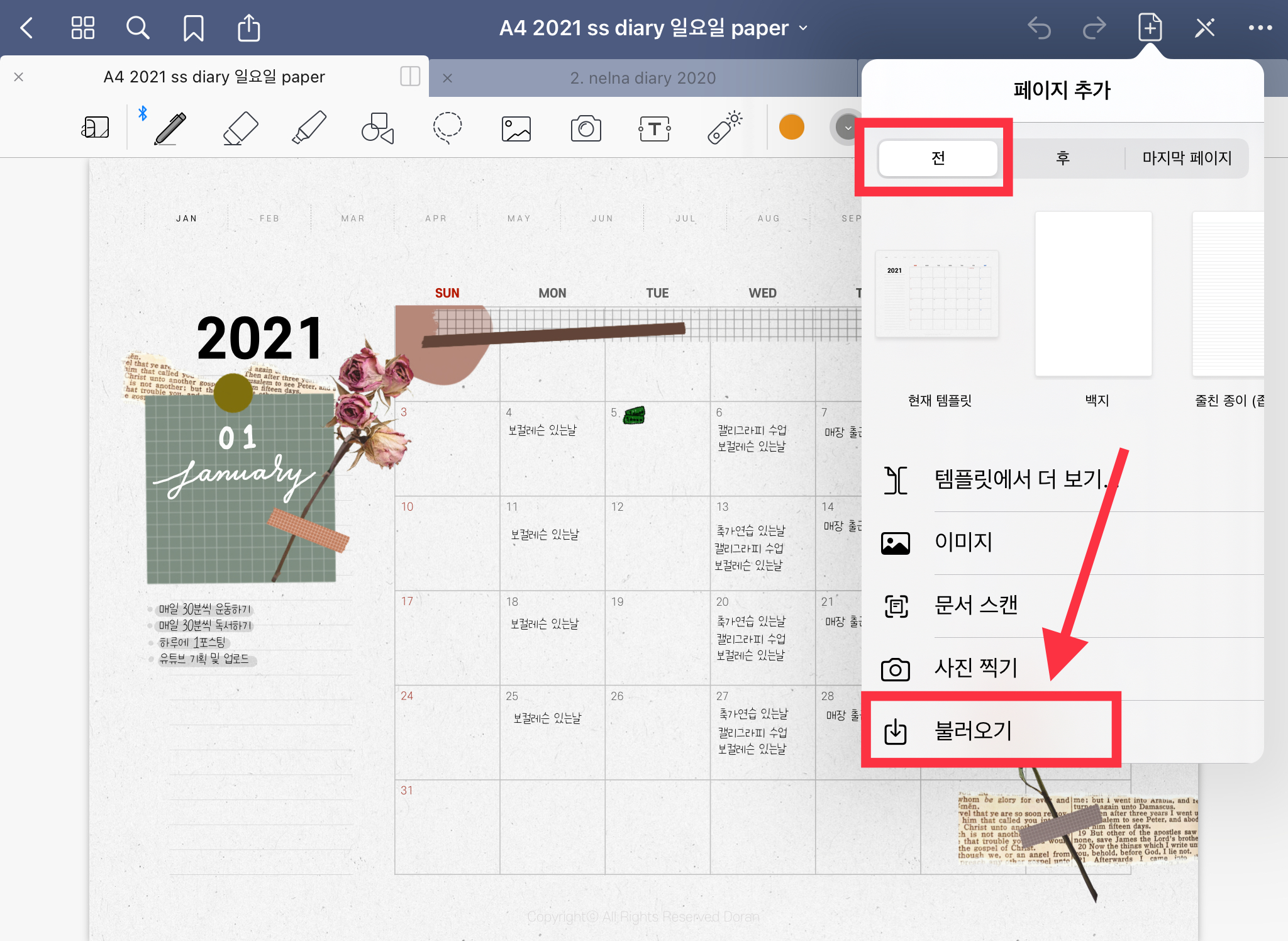Select the '후' insert position

(x=1062, y=158)
